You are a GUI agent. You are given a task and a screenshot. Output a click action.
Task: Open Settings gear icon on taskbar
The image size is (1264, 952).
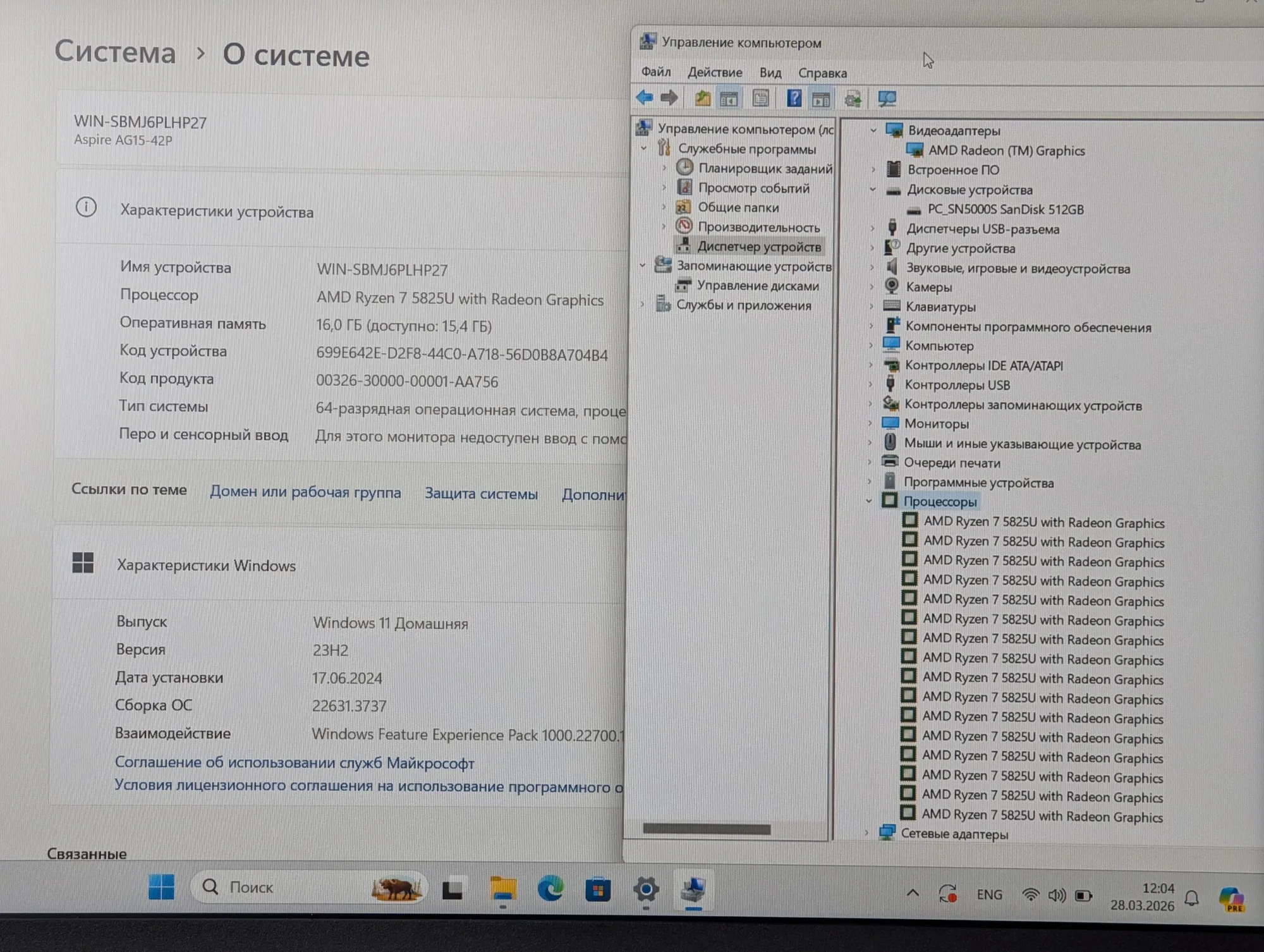coord(646,890)
